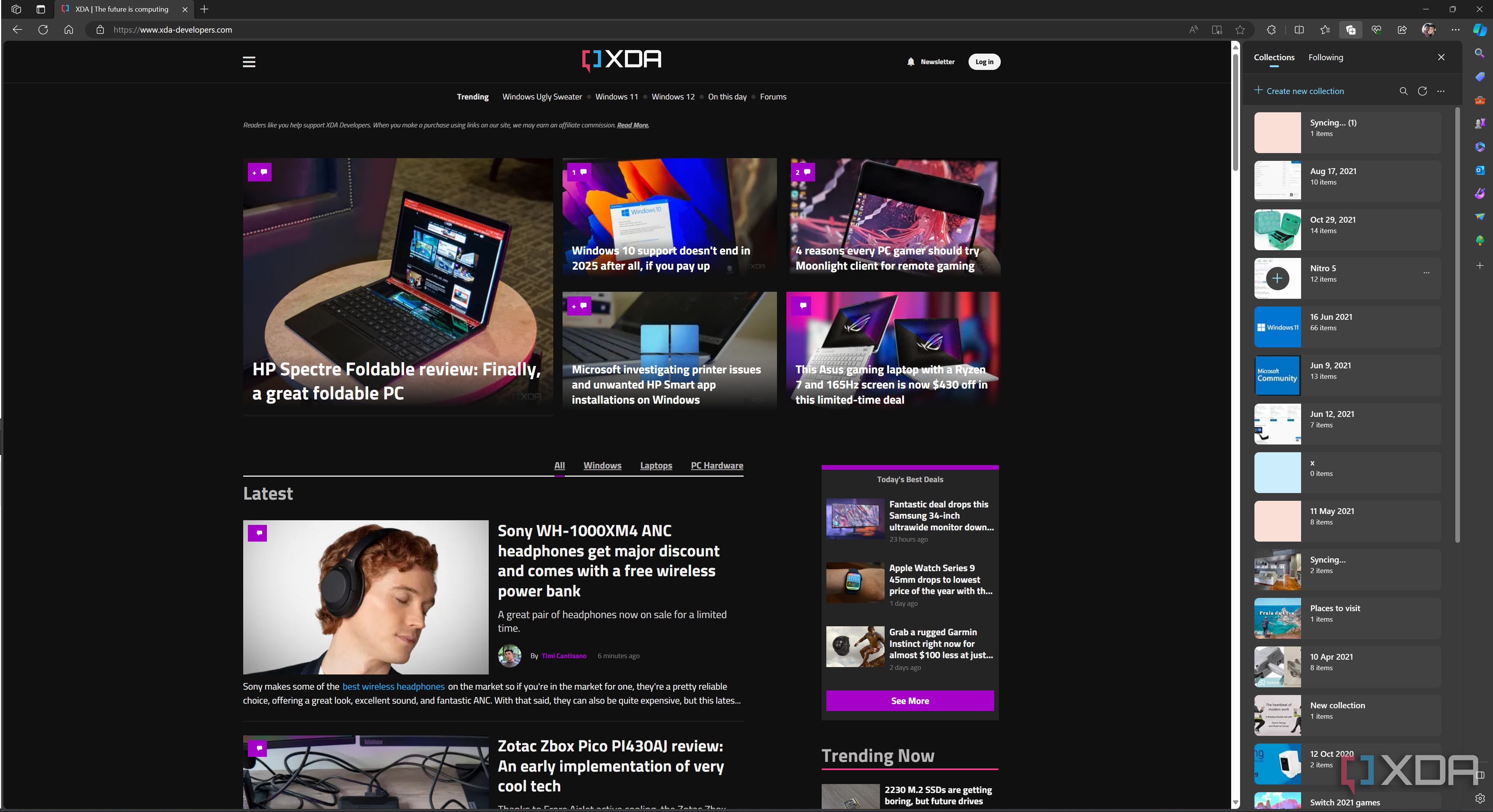Select the Collections tab
1493x812 pixels.
(1274, 58)
